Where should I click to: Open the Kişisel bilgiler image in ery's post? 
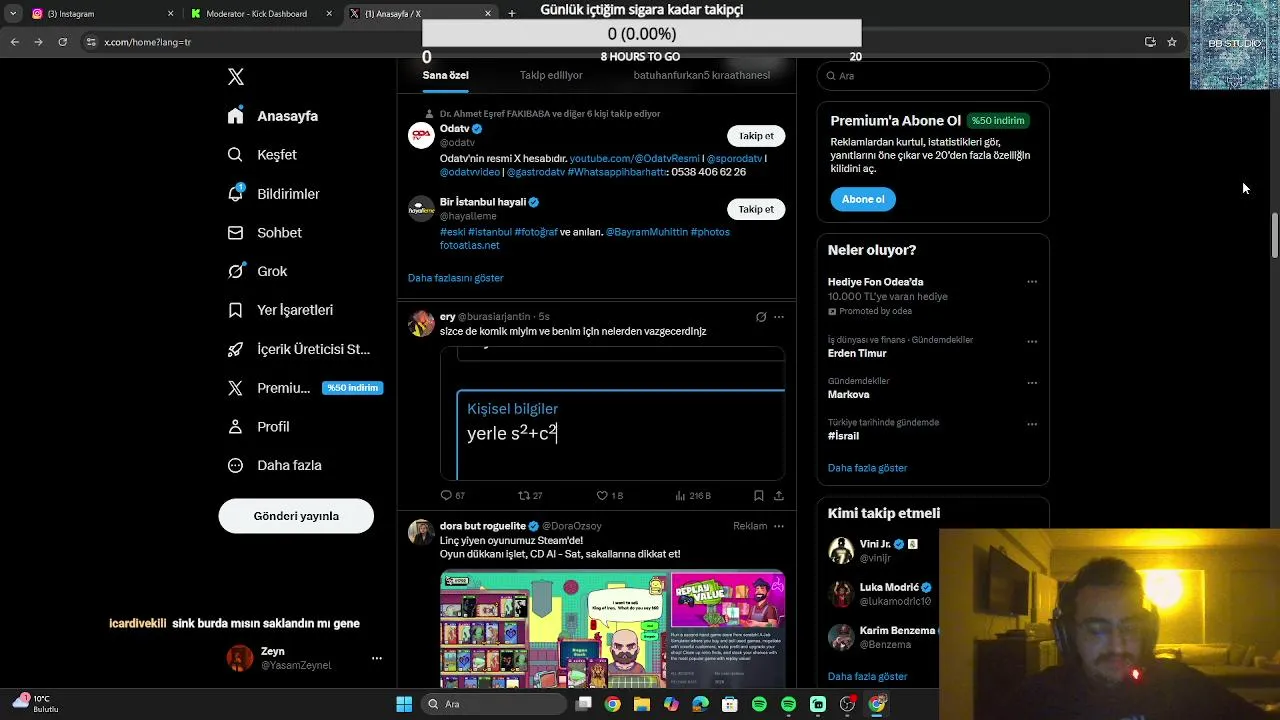pos(612,413)
